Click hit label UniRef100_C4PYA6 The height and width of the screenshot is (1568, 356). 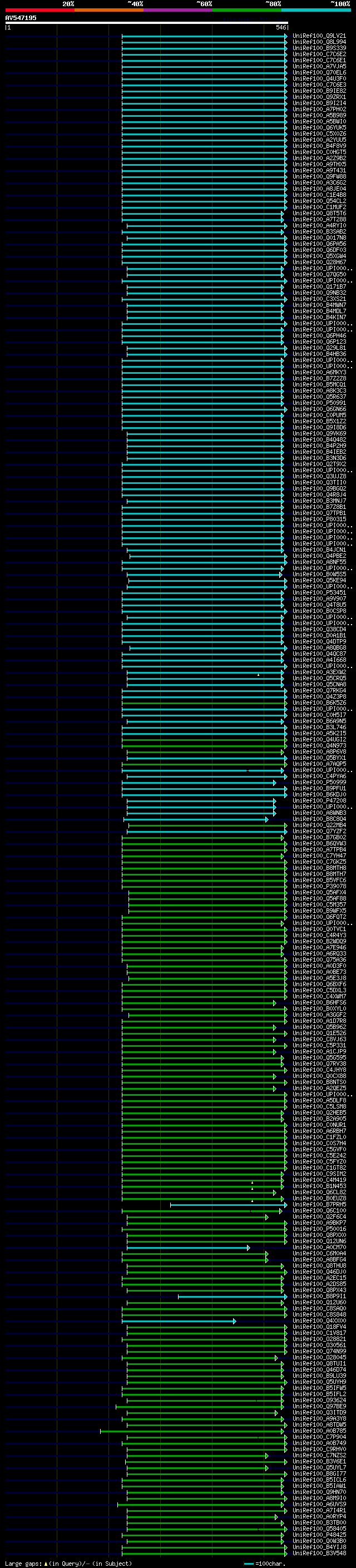click(319, 776)
